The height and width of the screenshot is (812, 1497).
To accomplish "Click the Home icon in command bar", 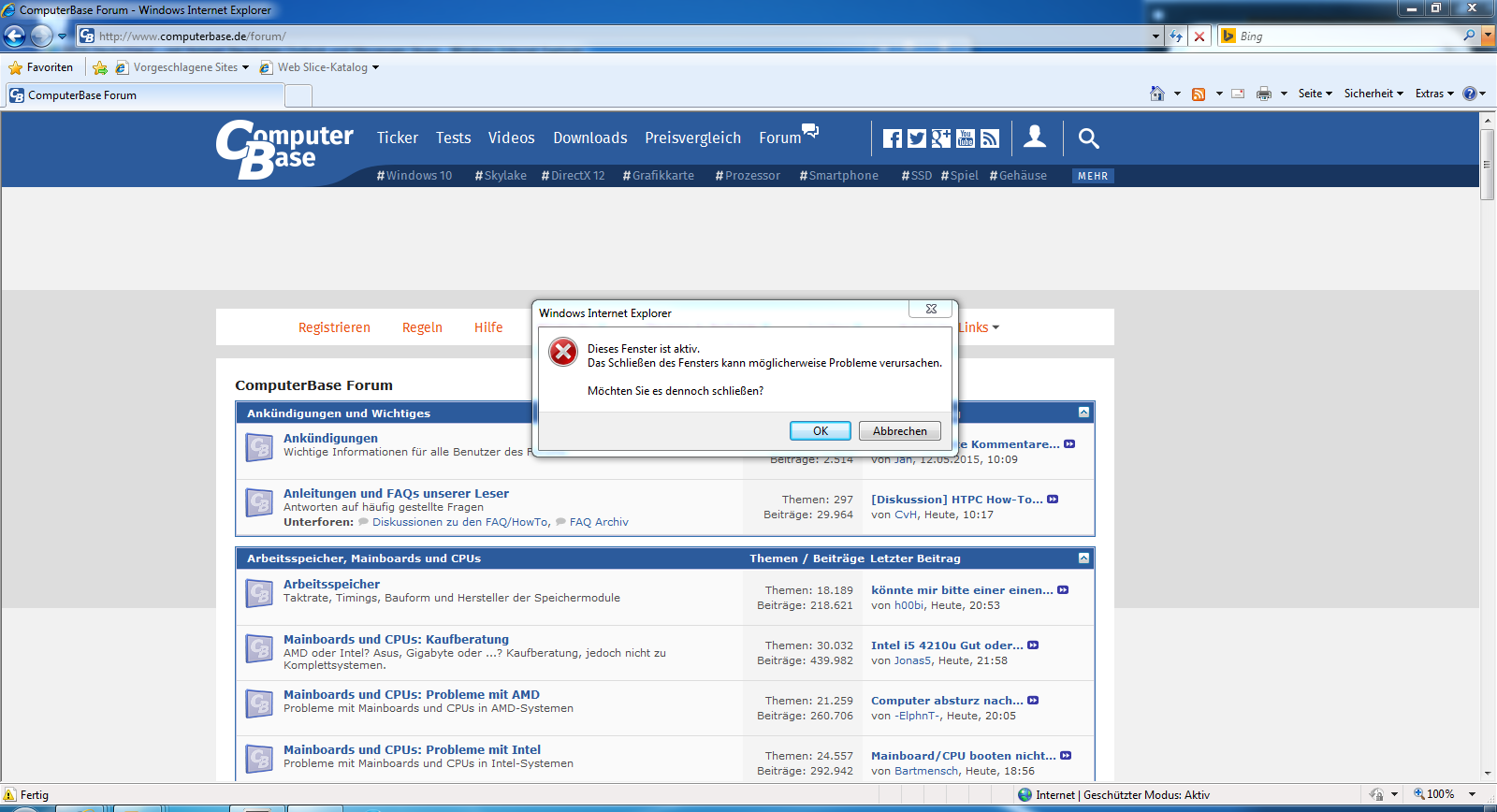I will (1157, 94).
